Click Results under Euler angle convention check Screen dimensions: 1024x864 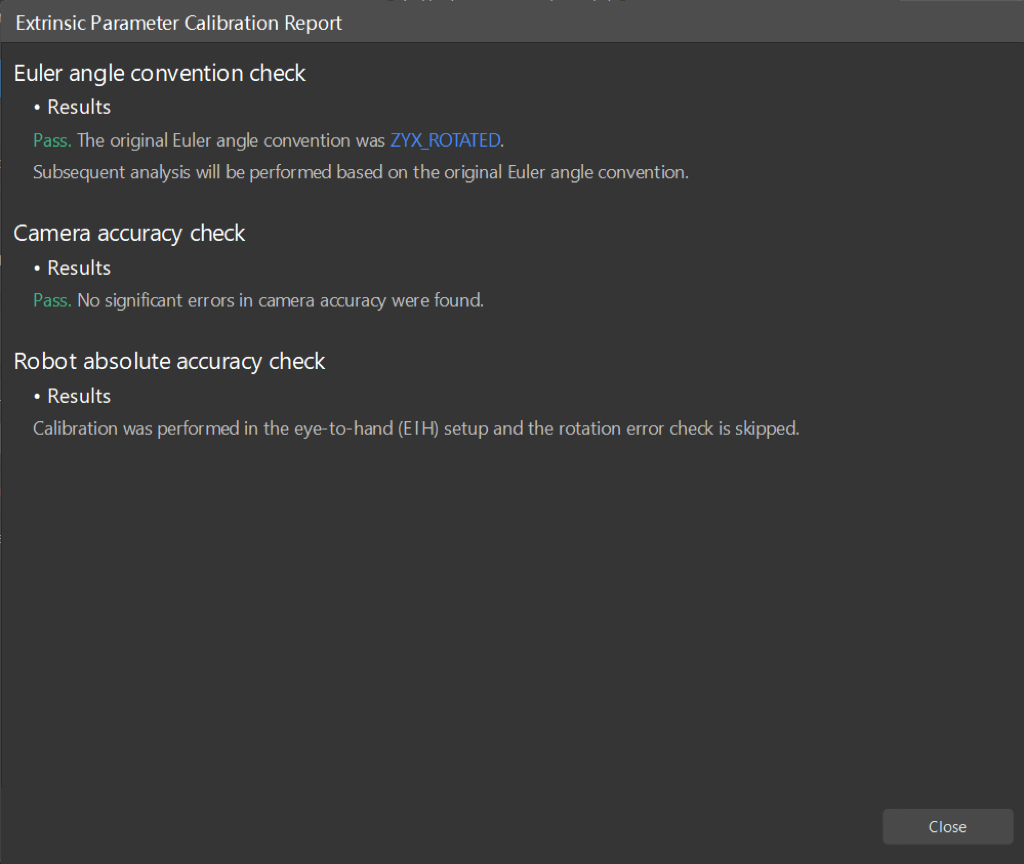[79, 107]
